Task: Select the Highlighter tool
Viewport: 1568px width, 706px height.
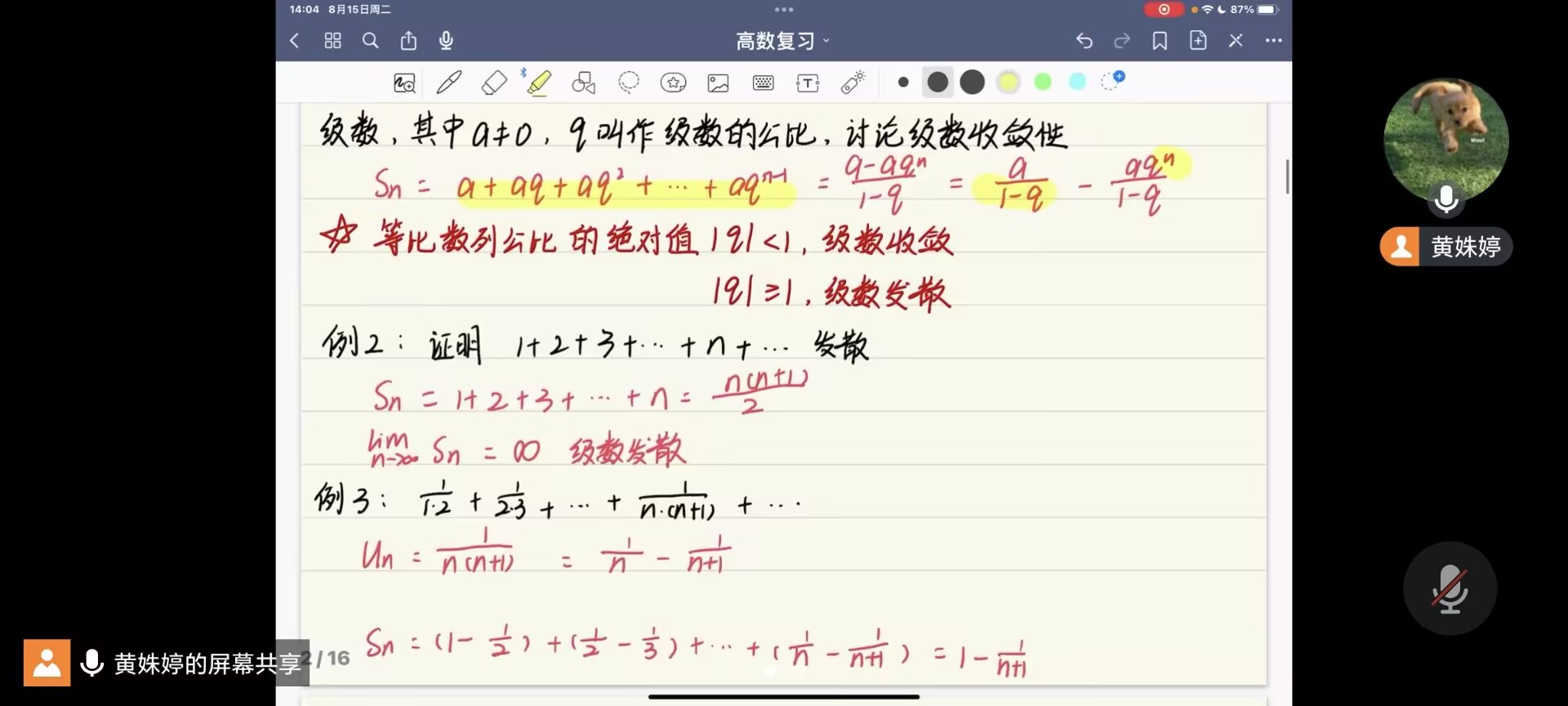Action: coord(538,83)
